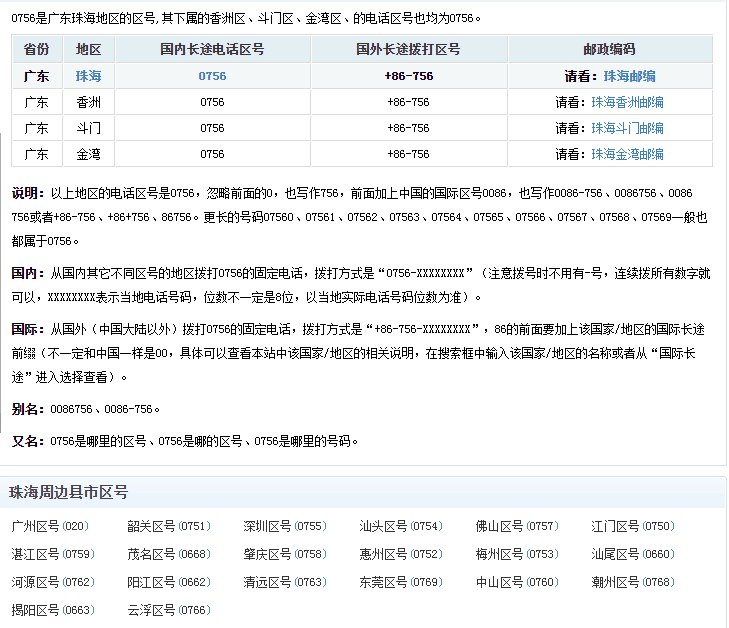Open the 0756 area code link
Image resolution: width=729 pixels, height=628 pixels.
pos(212,76)
